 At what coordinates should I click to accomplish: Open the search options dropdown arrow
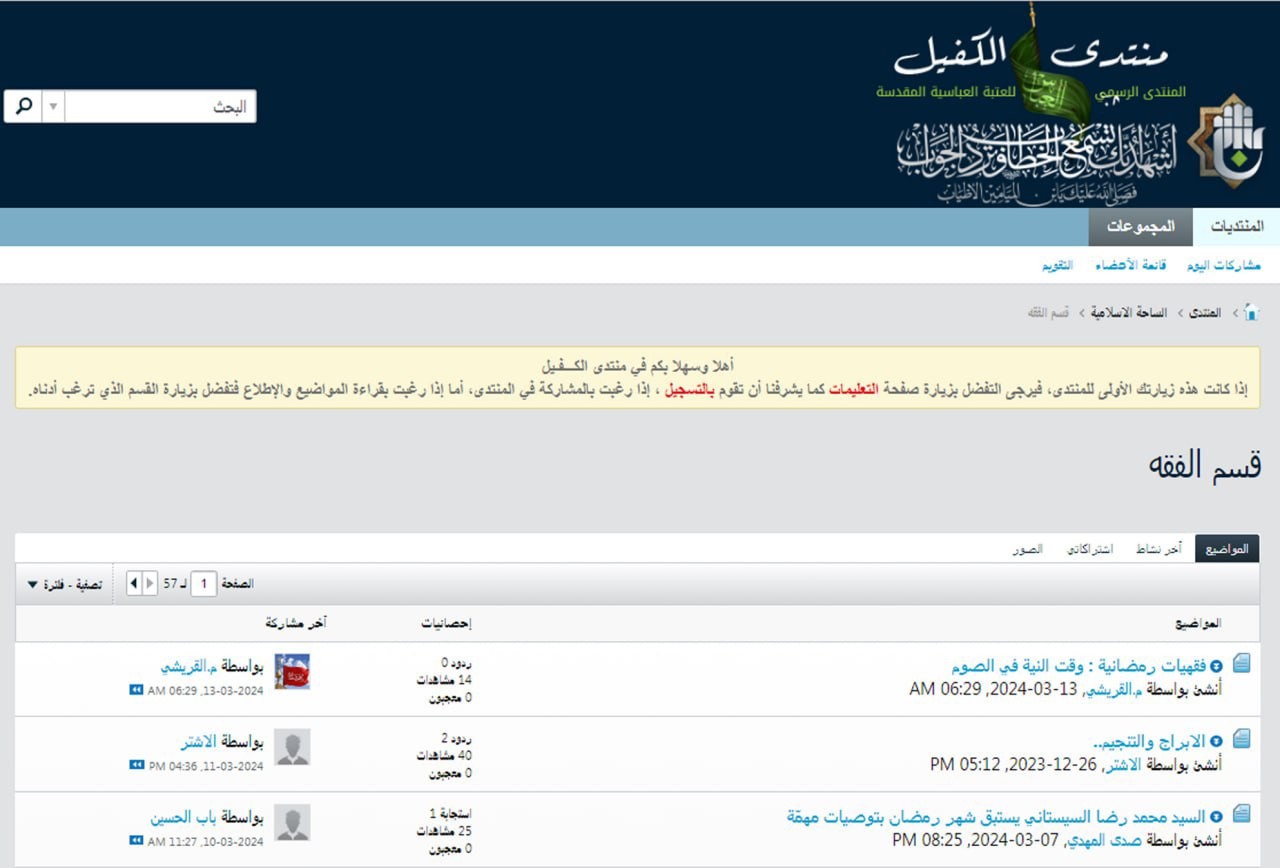[53, 106]
